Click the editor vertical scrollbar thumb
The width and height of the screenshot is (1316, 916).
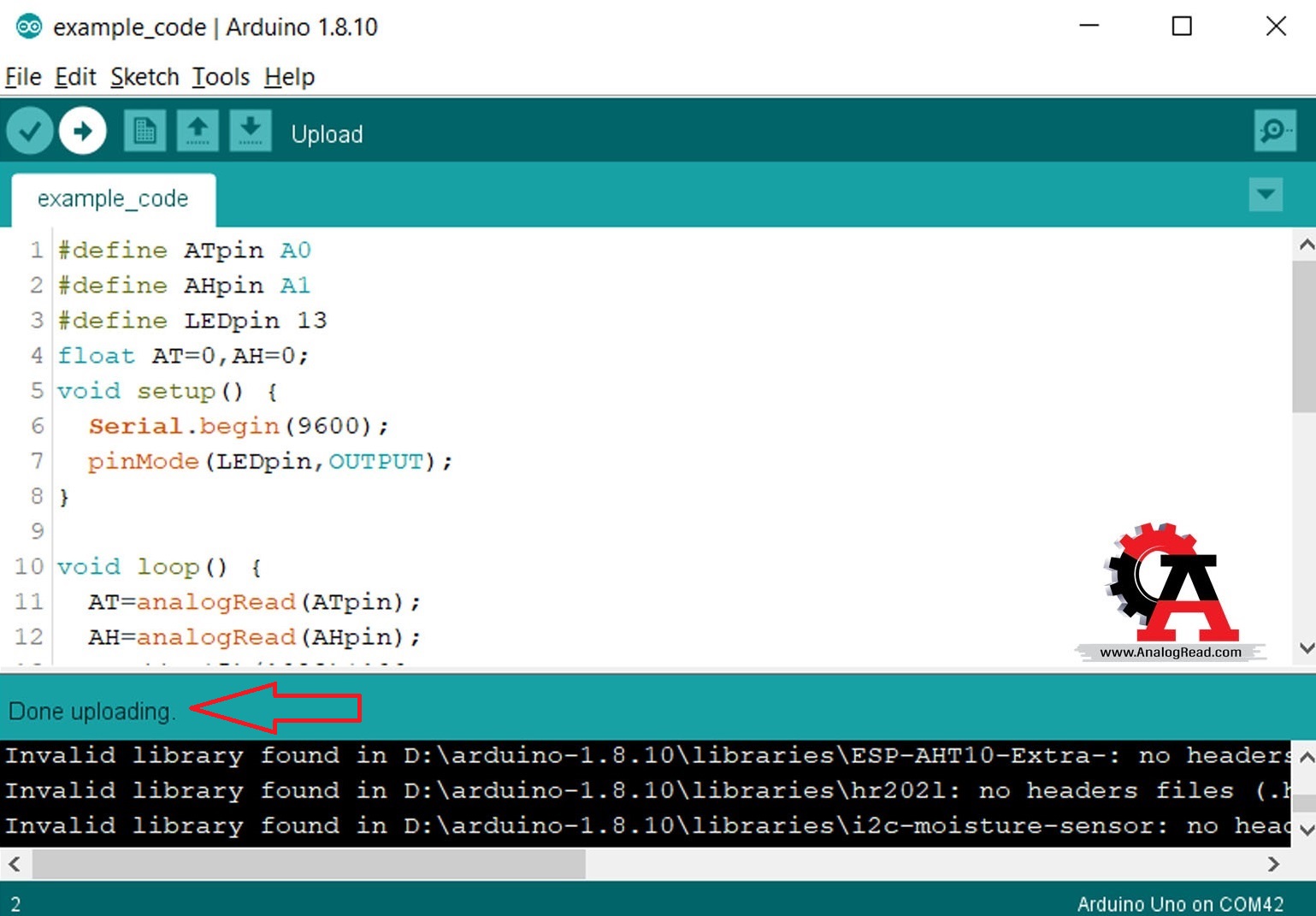[x=1304, y=336]
